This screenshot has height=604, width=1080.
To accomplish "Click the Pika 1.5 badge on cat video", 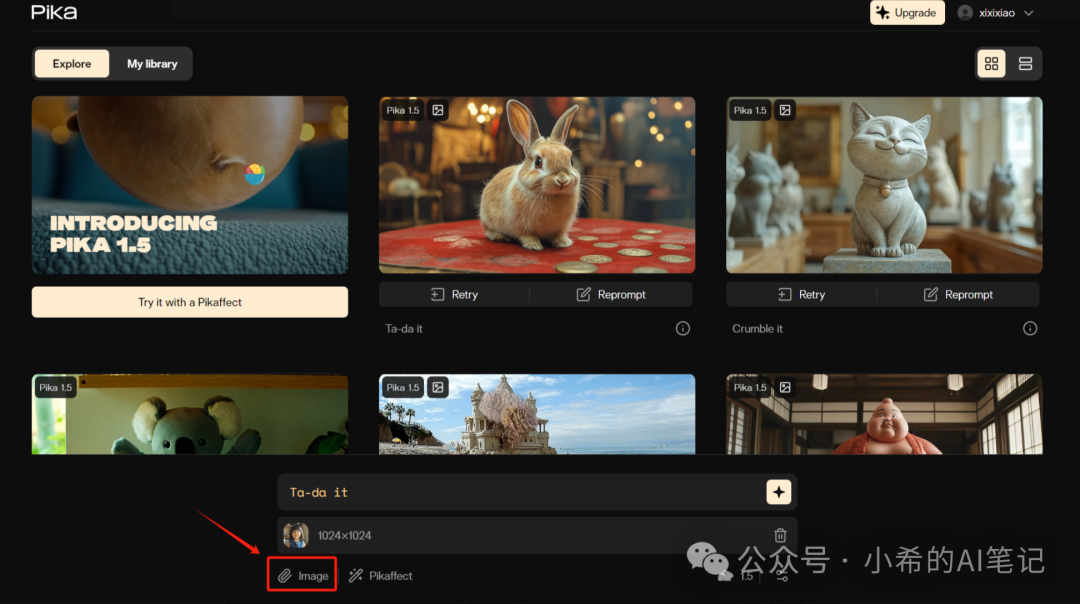I will coord(750,110).
